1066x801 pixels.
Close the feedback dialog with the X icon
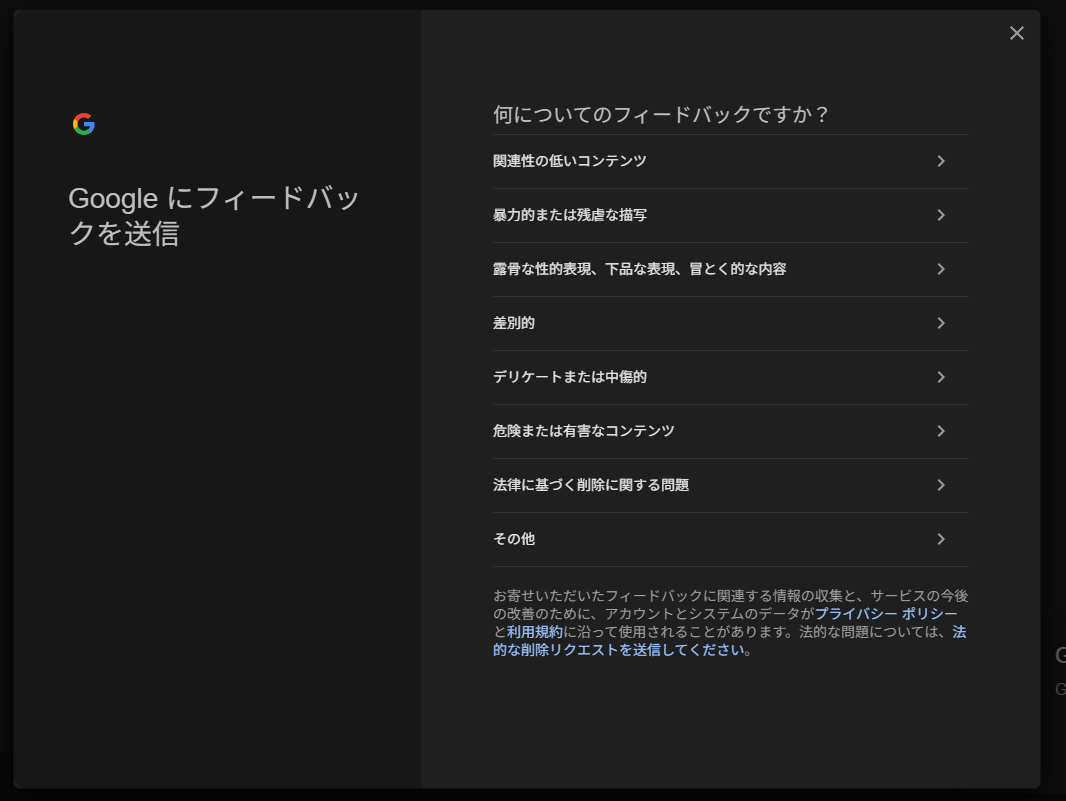click(x=1016, y=33)
